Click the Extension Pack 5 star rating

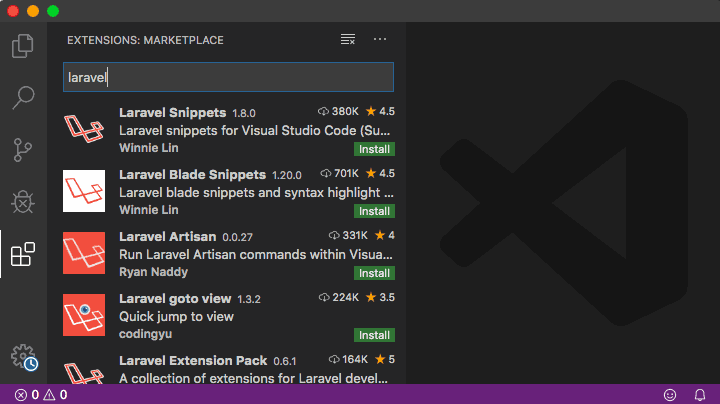coord(385,359)
